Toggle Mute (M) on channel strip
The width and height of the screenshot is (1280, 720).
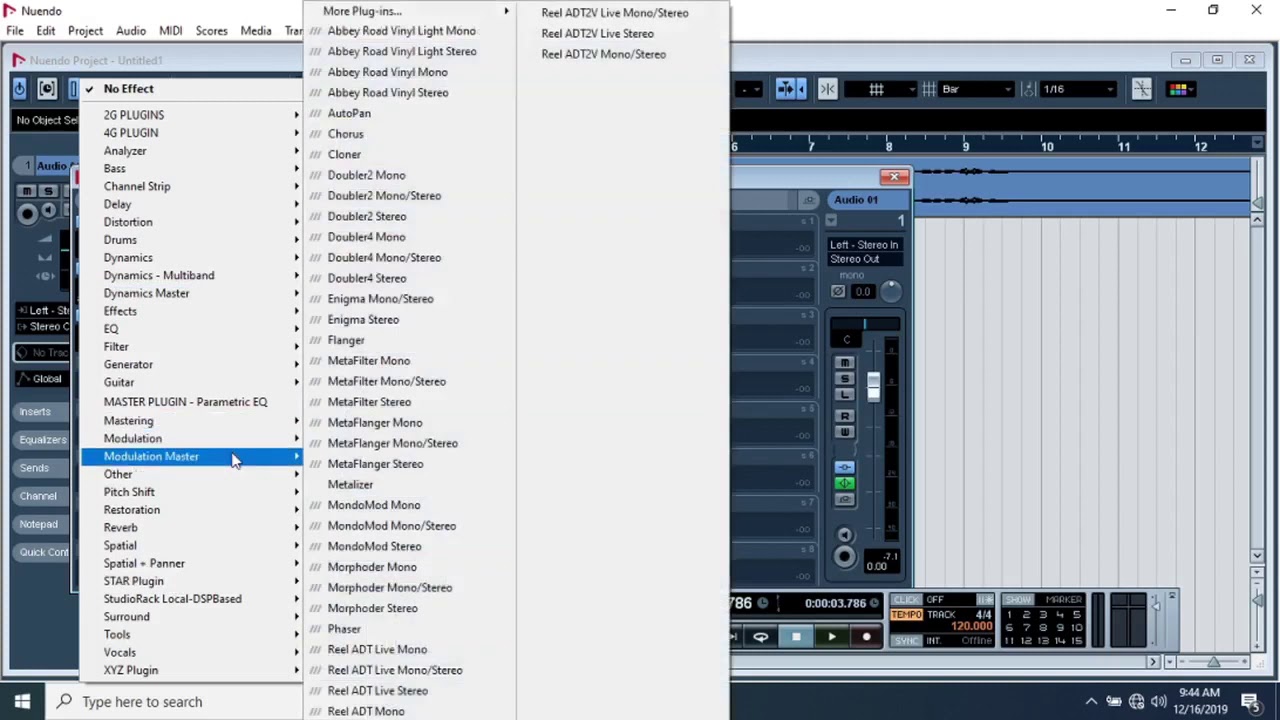845,363
